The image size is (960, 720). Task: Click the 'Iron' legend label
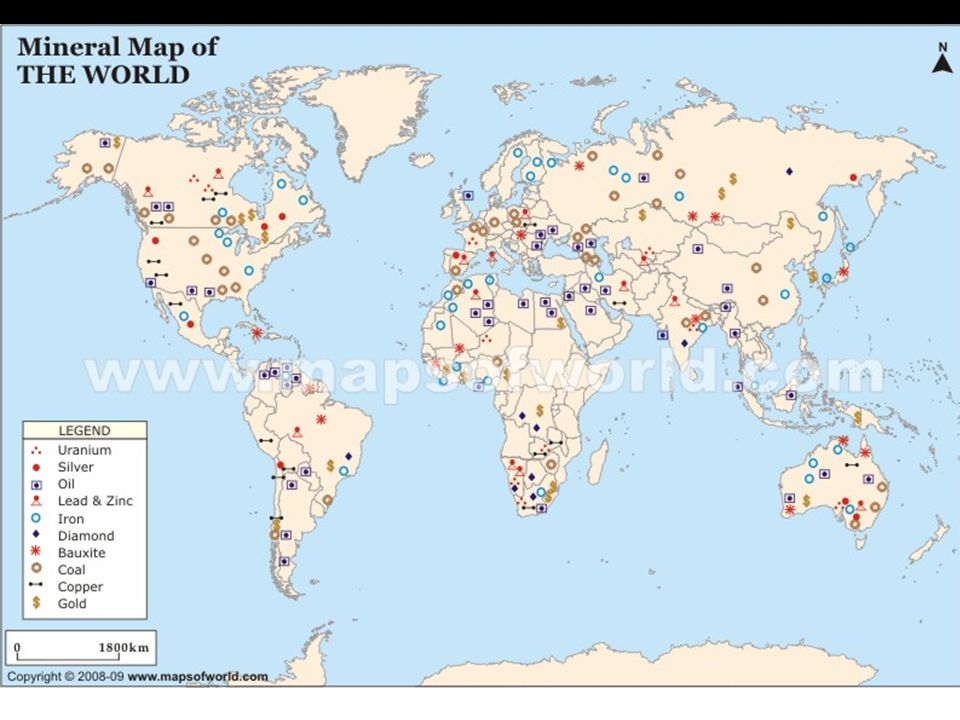click(x=71, y=519)
